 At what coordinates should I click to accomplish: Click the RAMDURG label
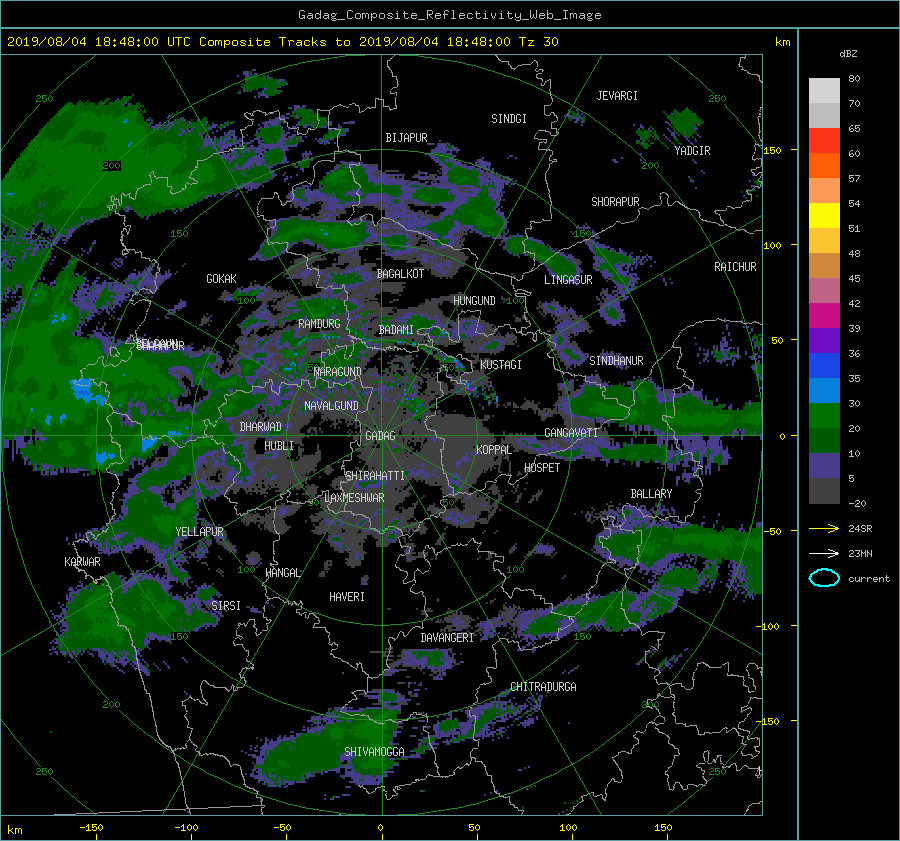click(319, 324)
